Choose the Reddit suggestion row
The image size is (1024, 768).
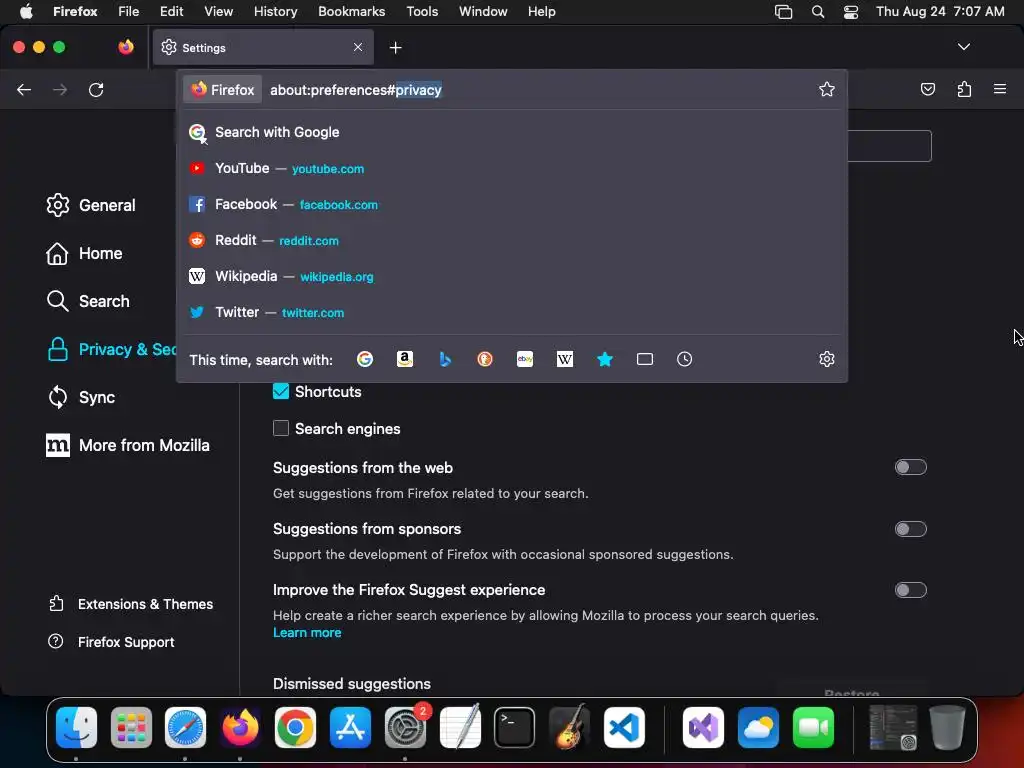(512, 240)
